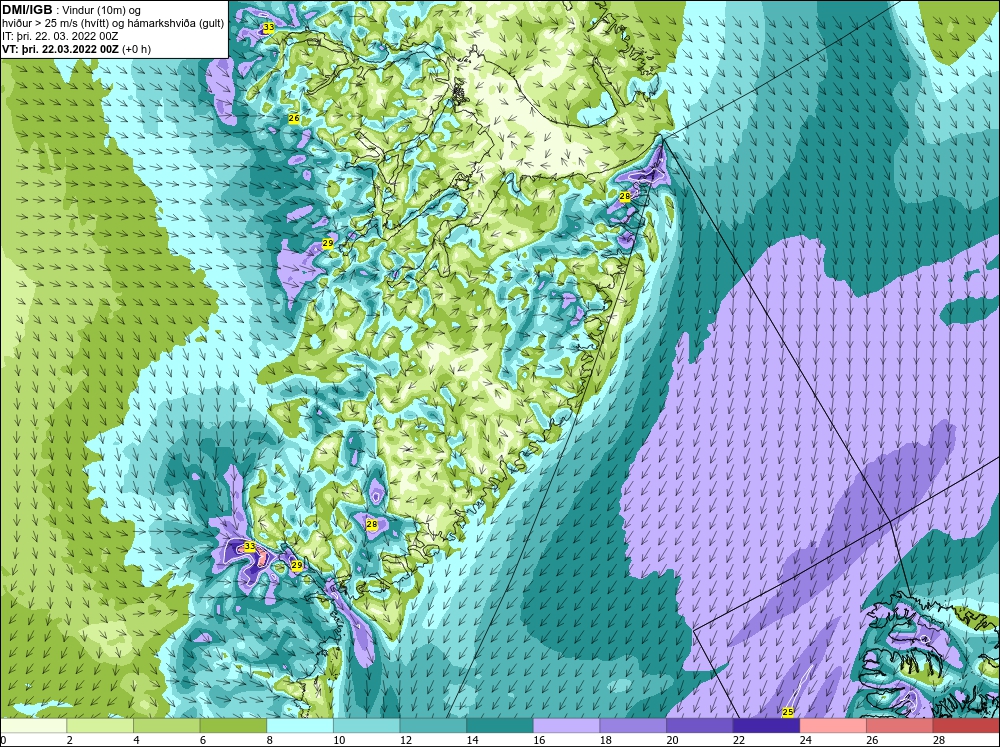1000x747 pixels.
Task: Pick the 4–6 m/s green swatch
Action: pyautogui.click(x=166, y=726)
